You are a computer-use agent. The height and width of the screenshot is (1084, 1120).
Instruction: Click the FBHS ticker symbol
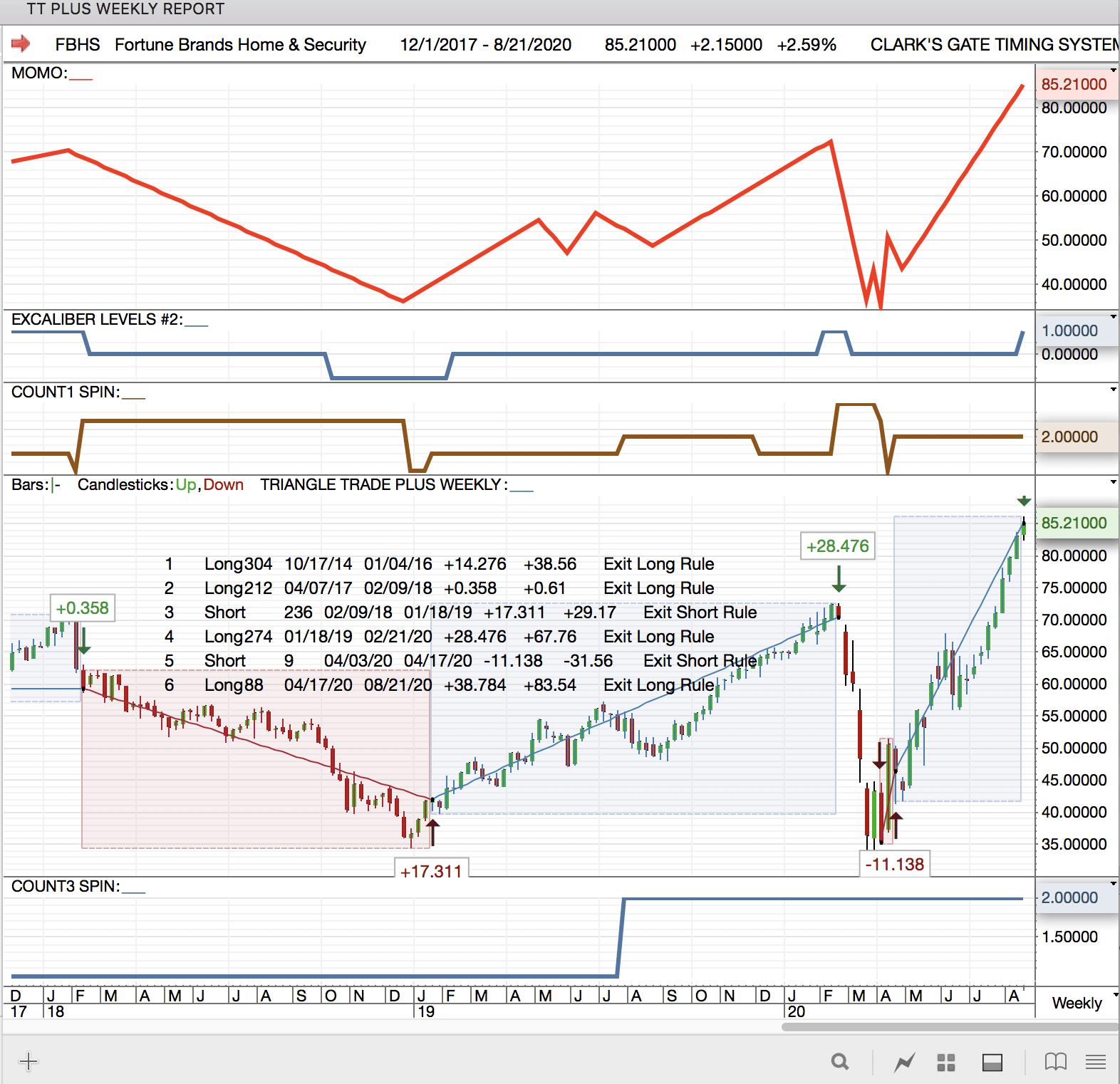[78, 45]
